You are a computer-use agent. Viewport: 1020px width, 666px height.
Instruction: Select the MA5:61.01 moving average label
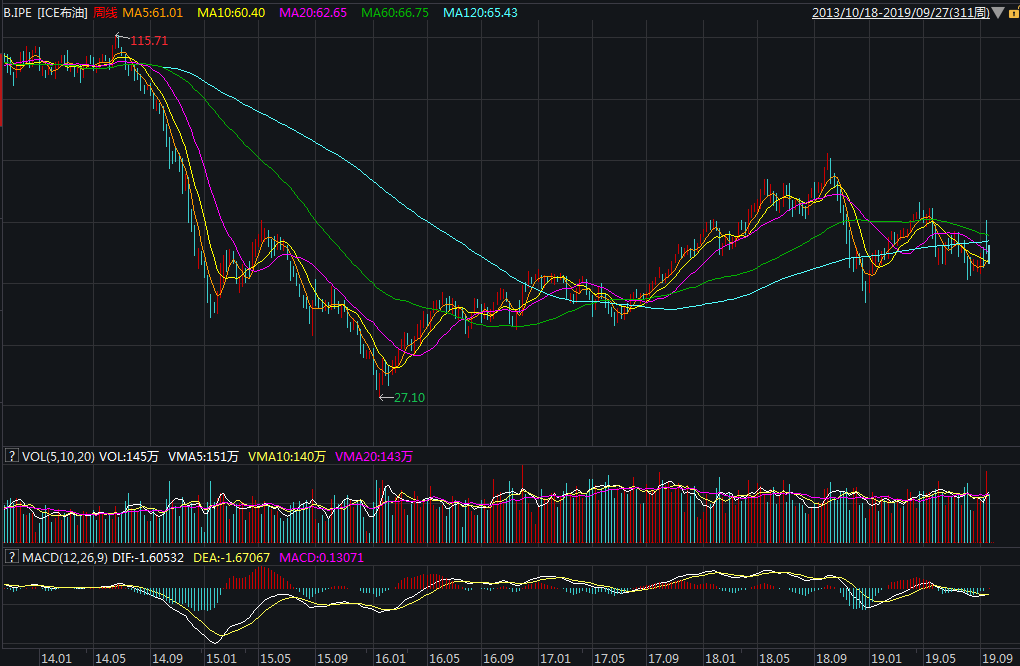click(x=152, y=13)
